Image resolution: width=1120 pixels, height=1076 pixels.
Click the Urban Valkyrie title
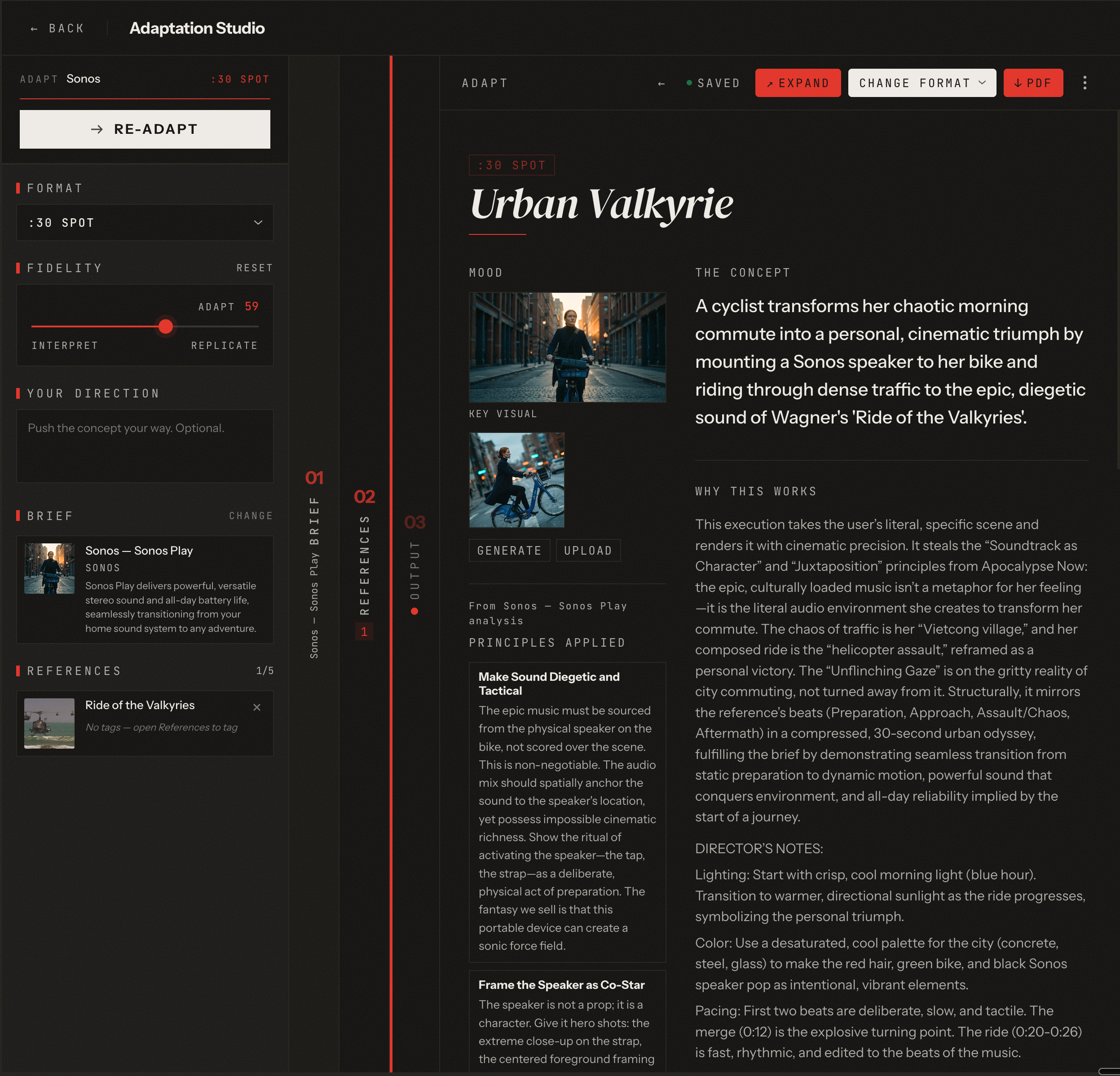tap(601, 204)
